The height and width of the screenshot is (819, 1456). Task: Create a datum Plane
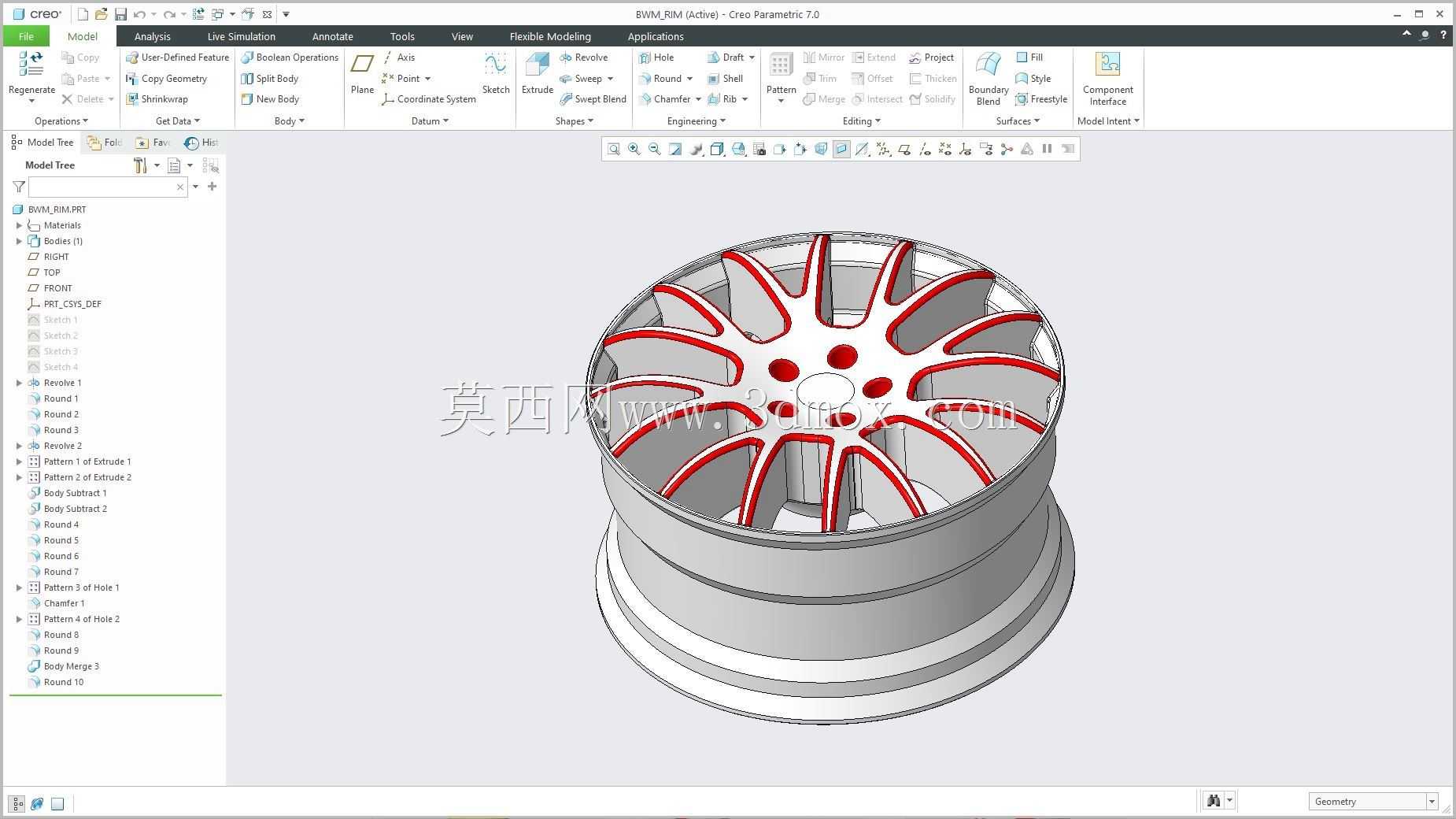point(362,73)
